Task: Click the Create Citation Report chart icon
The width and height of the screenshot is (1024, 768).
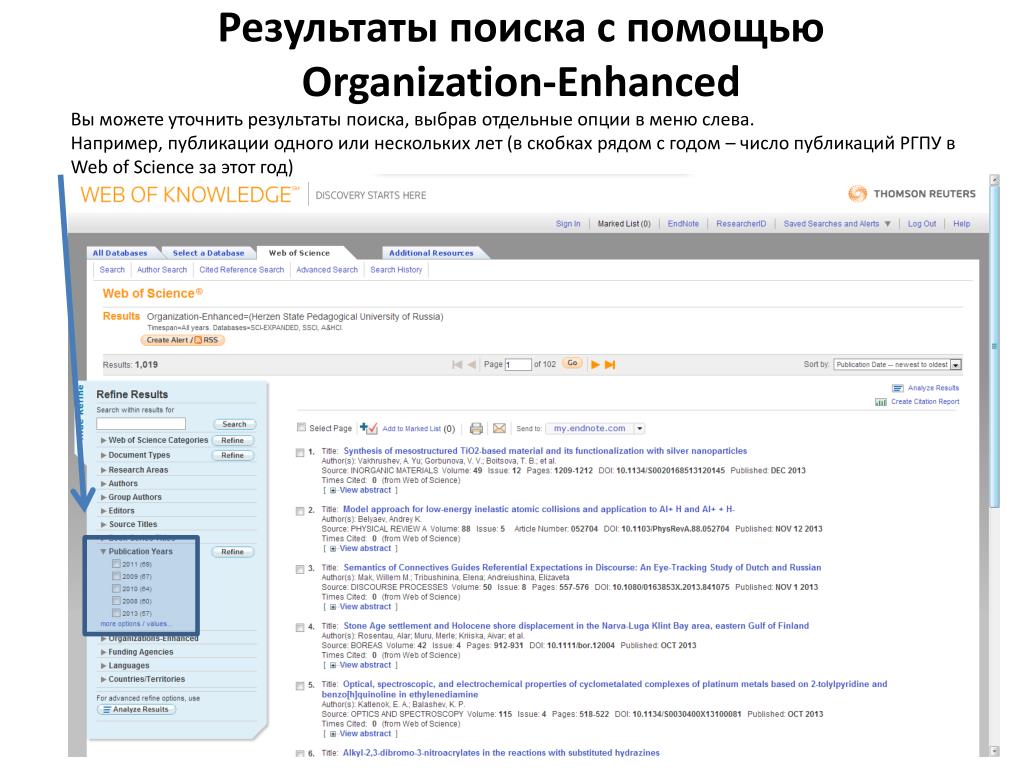Action: click(880, 402)
